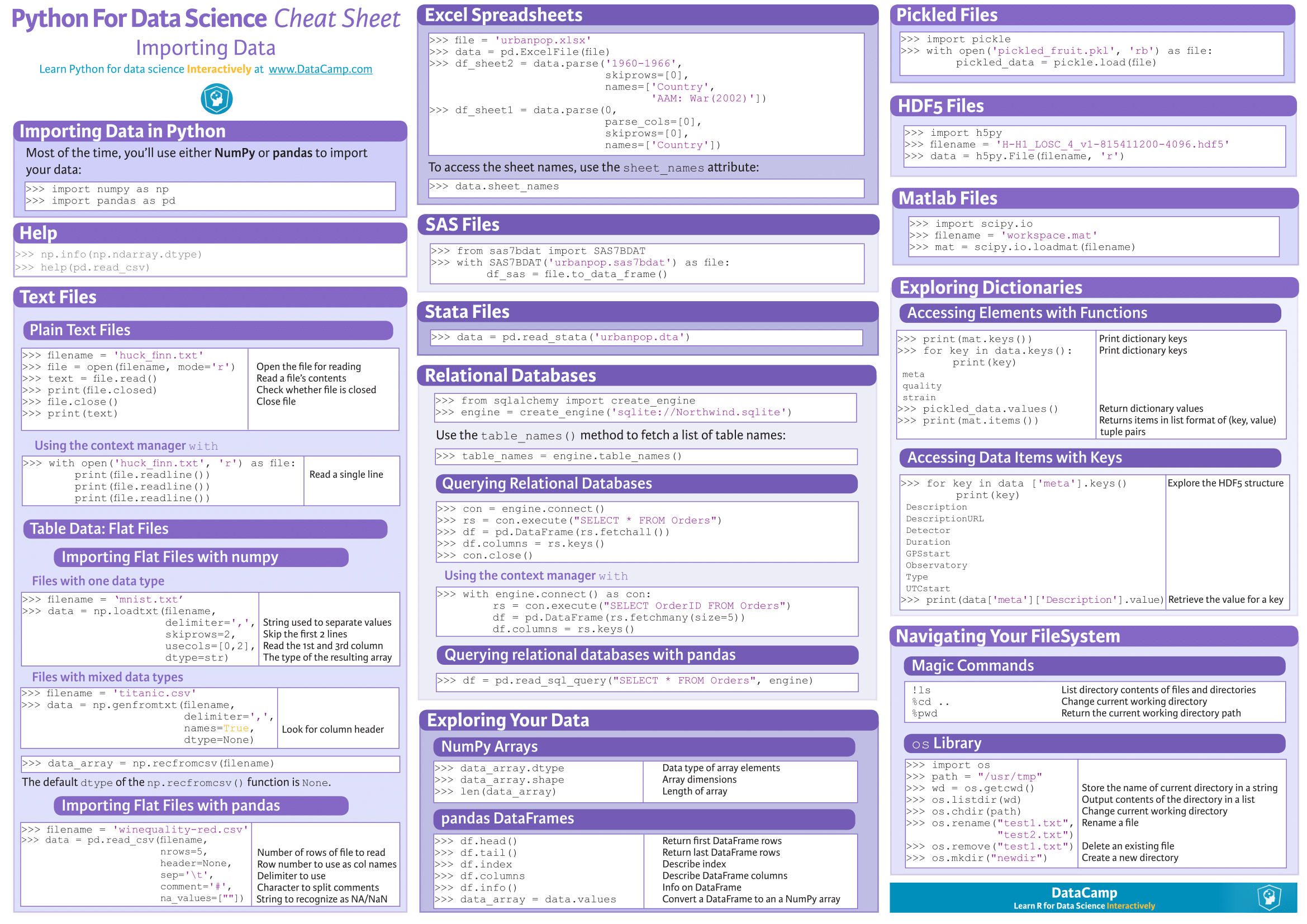Click the Text Files section header
Image resolution: width=1307 pixels, height=924 pixels.
[x=210, y=297]
